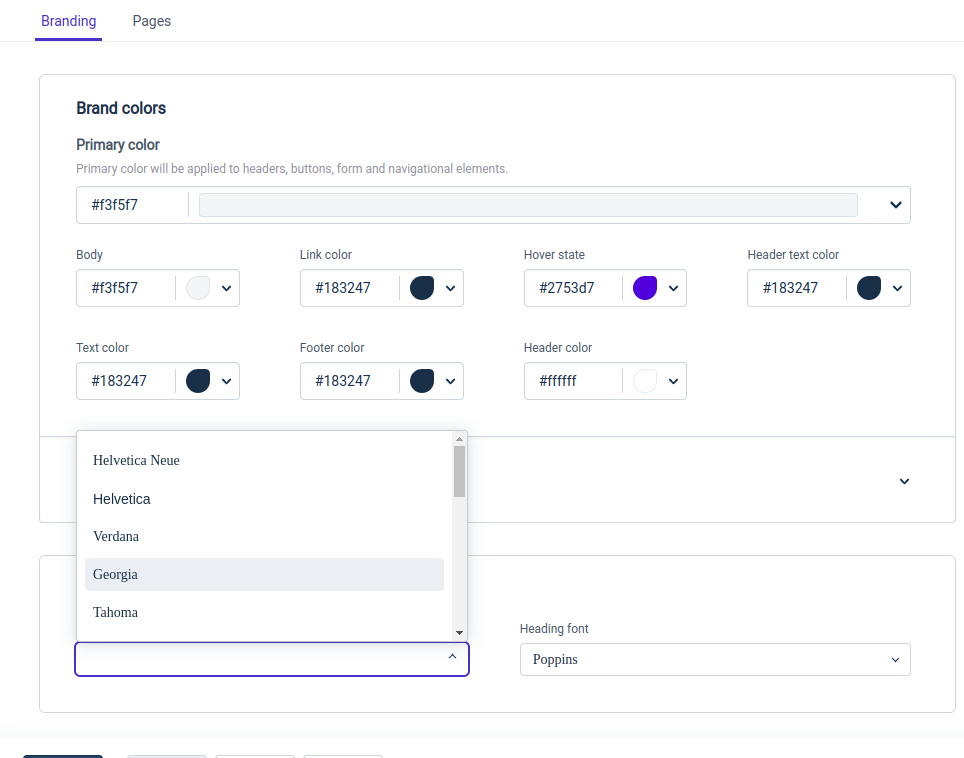964x758 pixels.
Task: Open the Link color dropdown arrow
Action: click(x=450, y=288)
